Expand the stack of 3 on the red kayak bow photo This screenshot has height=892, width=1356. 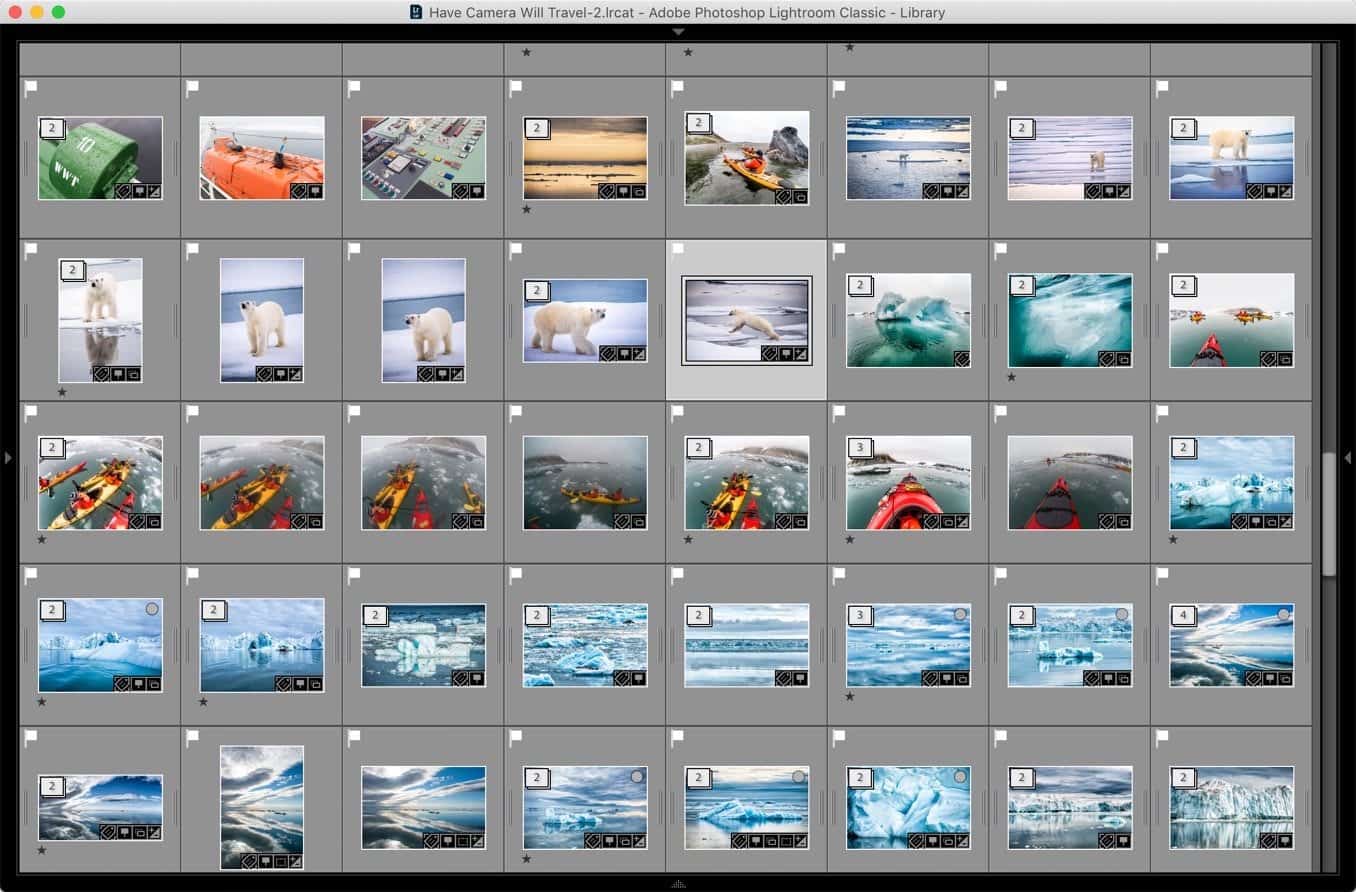(859, 448)
